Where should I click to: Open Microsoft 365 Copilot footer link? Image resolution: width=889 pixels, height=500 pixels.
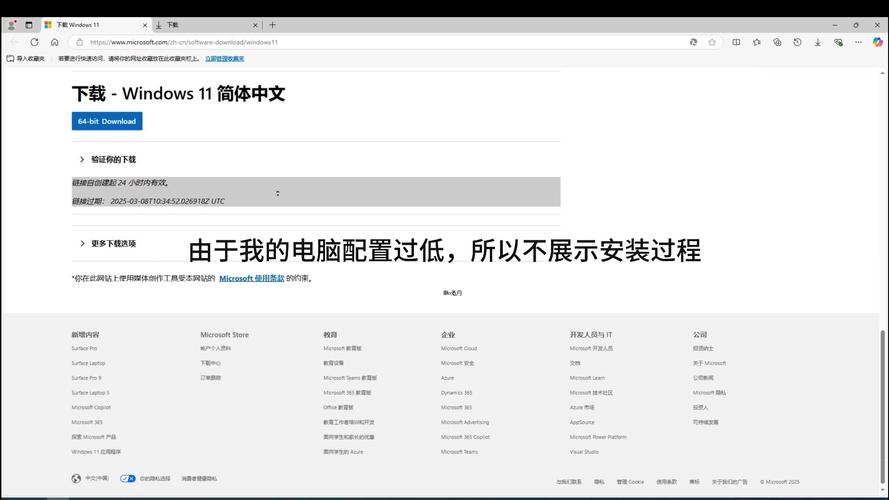[x=465, y=437]
